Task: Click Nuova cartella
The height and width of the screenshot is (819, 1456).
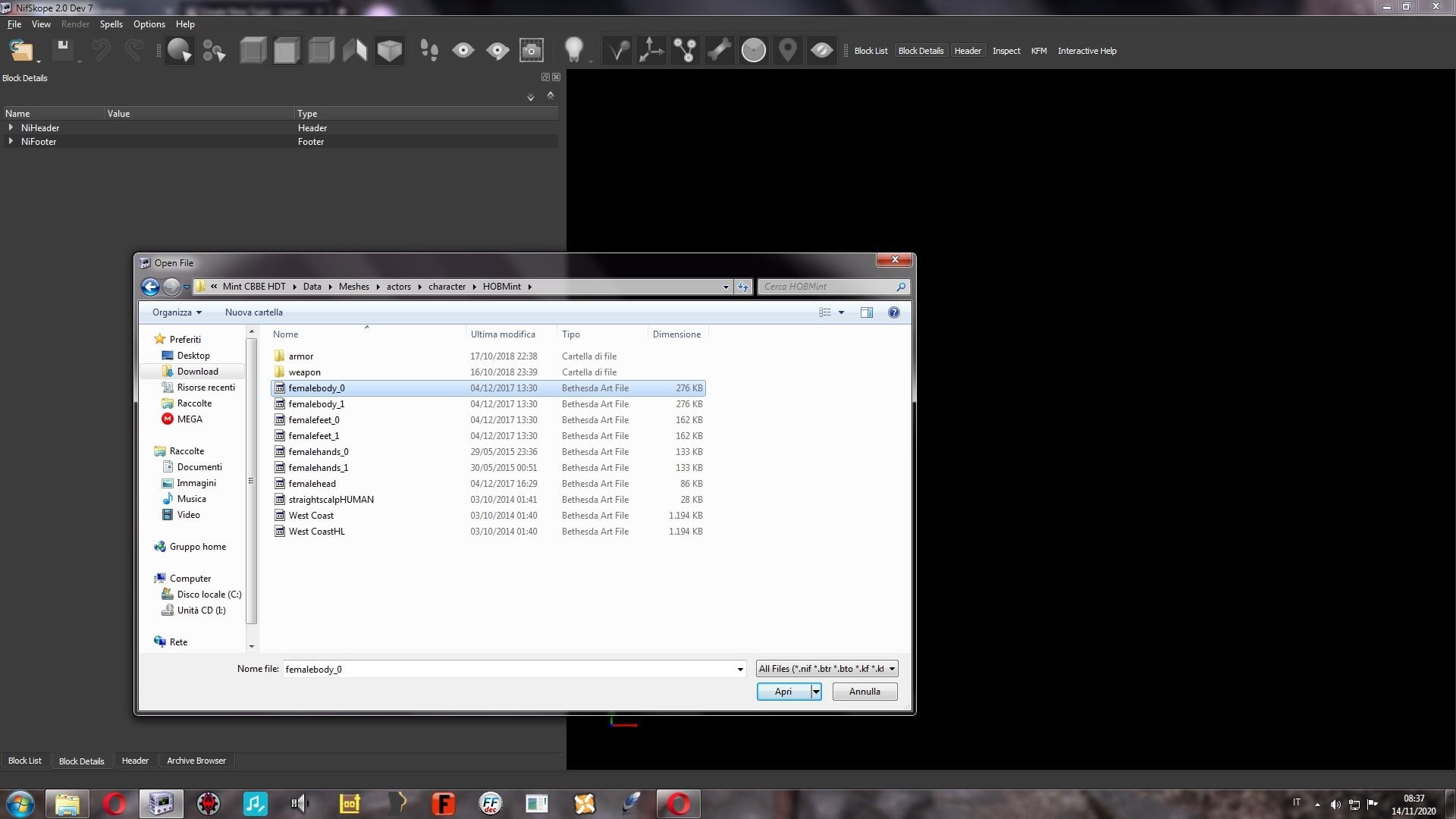Action: (x=253, y=312)
